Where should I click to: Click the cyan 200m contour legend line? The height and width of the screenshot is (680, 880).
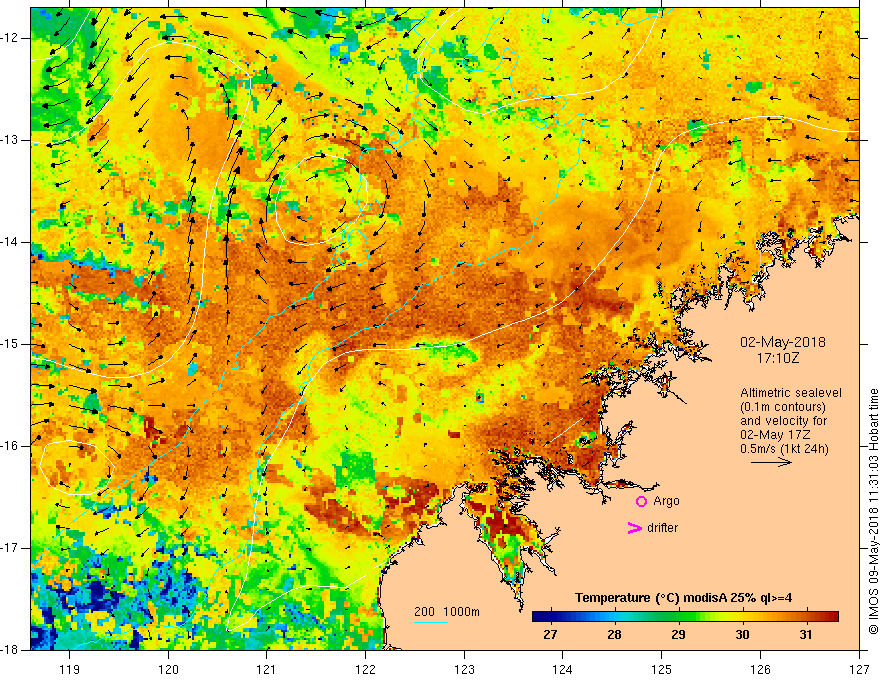point(431,622)
